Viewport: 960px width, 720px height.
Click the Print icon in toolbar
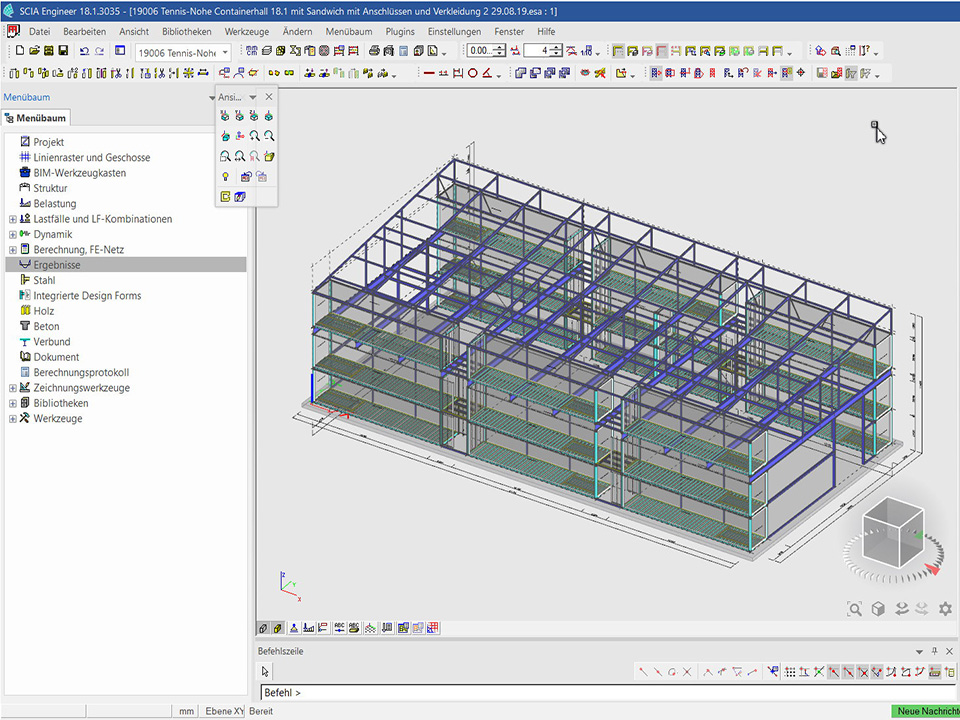[x=374, y=51]
